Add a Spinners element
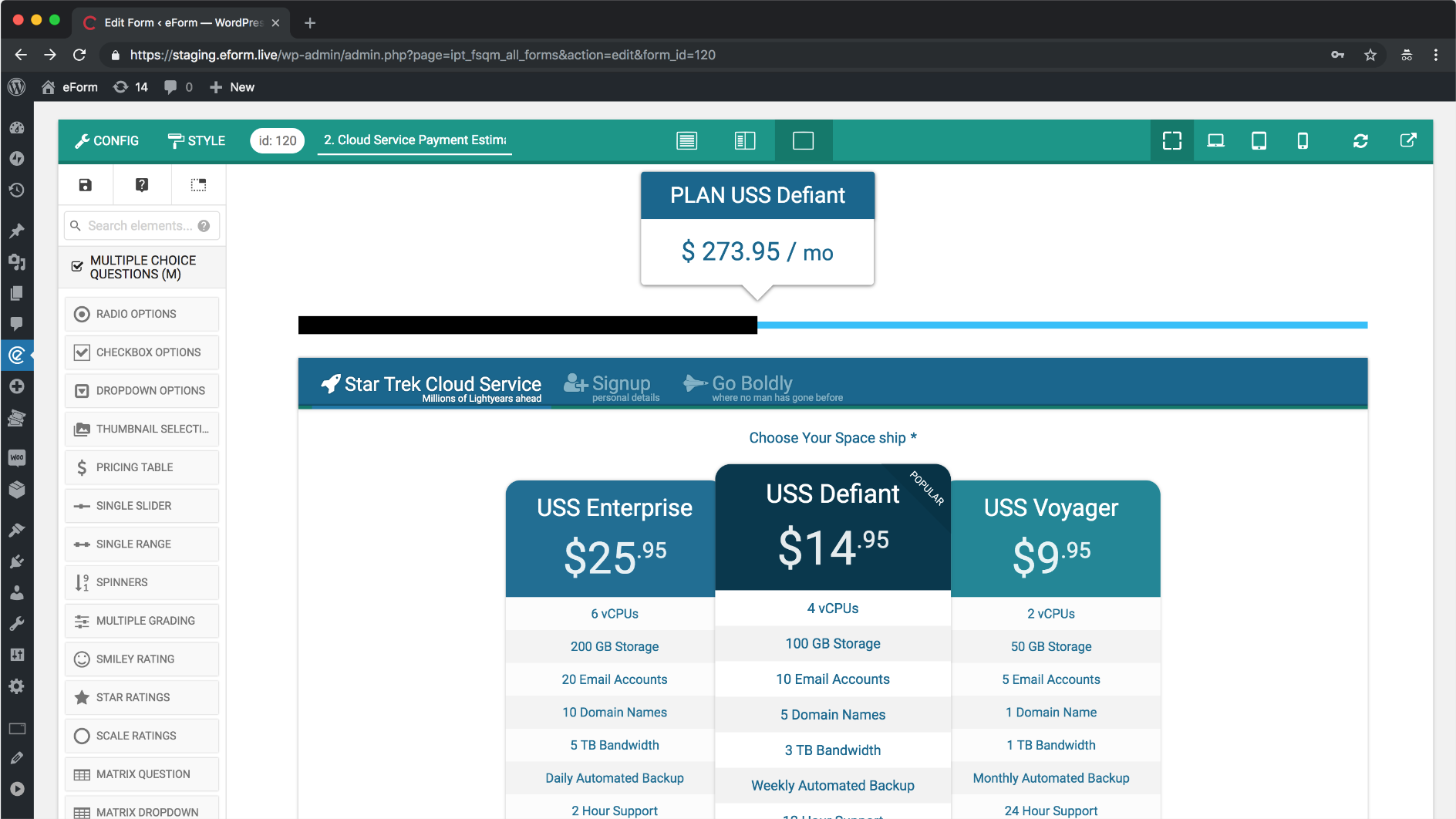Viewport: 1456px width, 819px height. [x=142, y=582]
